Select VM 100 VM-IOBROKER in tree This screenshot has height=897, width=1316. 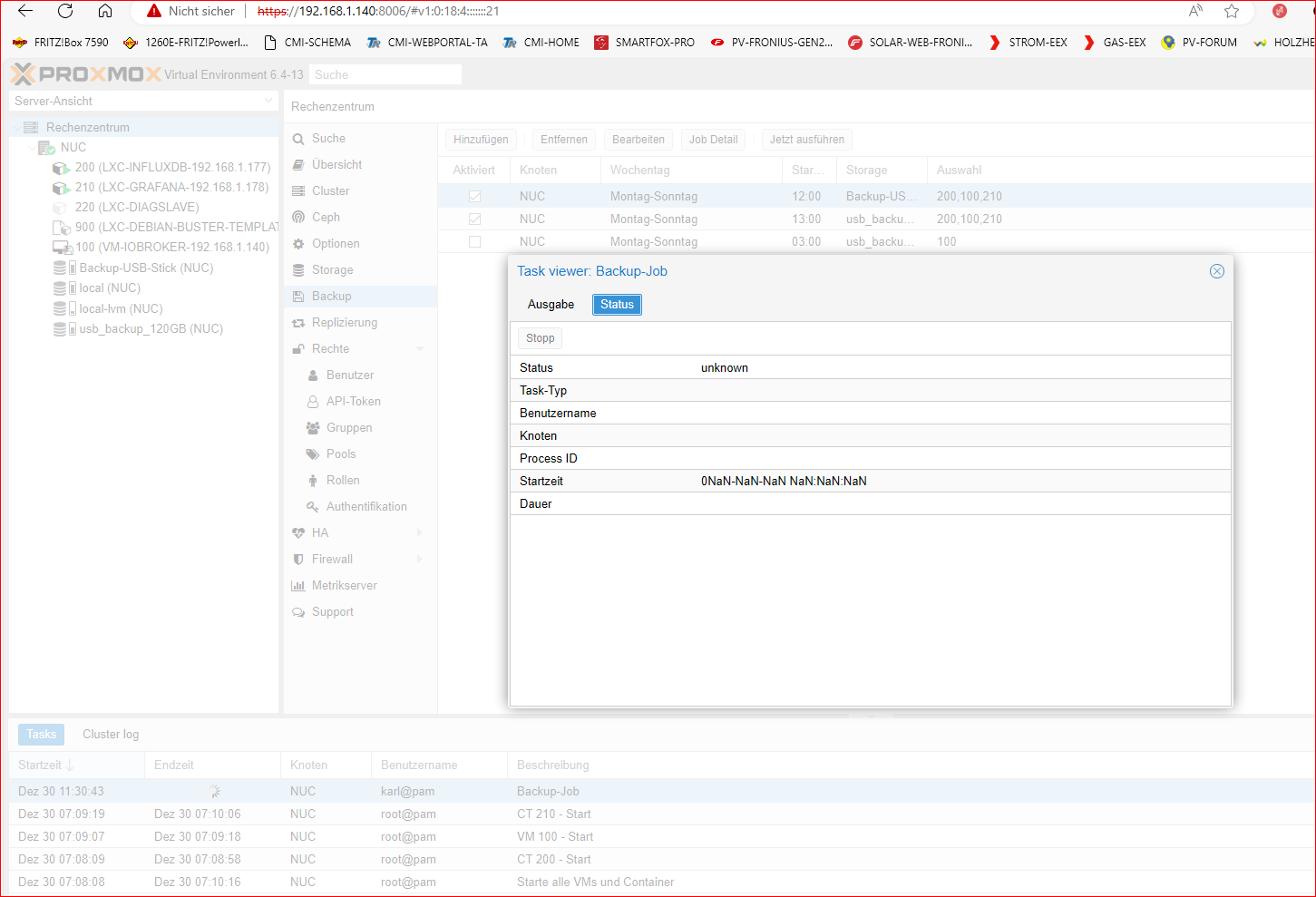[x=161, y=247]
